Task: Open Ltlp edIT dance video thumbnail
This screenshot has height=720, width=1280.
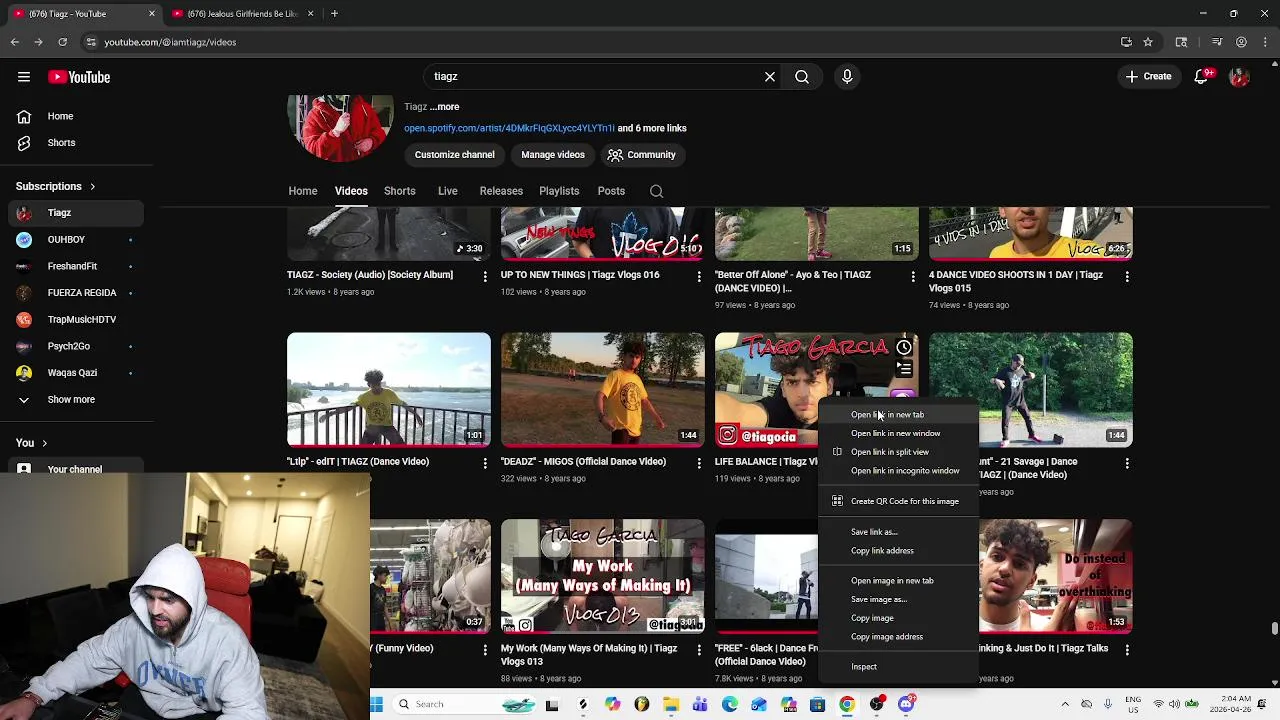Action: tap(389, 390)
